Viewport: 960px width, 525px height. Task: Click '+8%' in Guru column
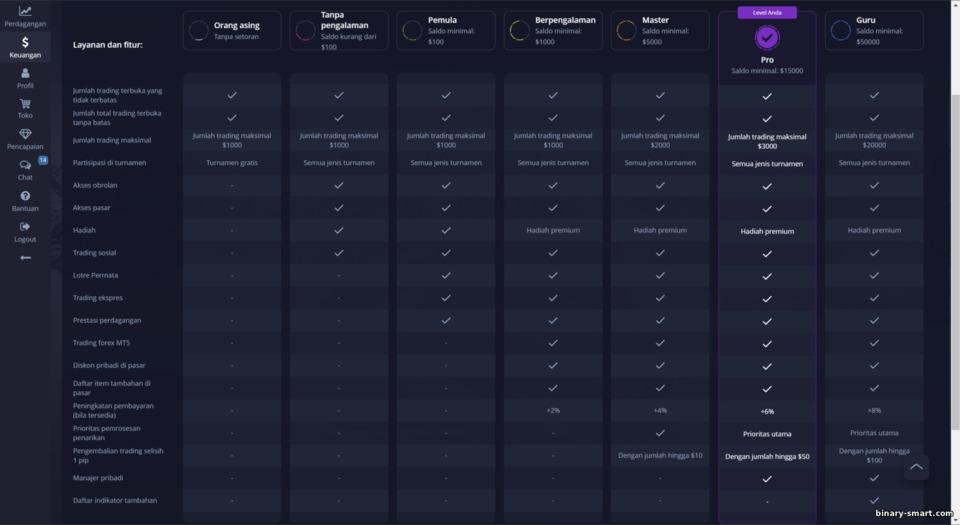click(874, 411)
